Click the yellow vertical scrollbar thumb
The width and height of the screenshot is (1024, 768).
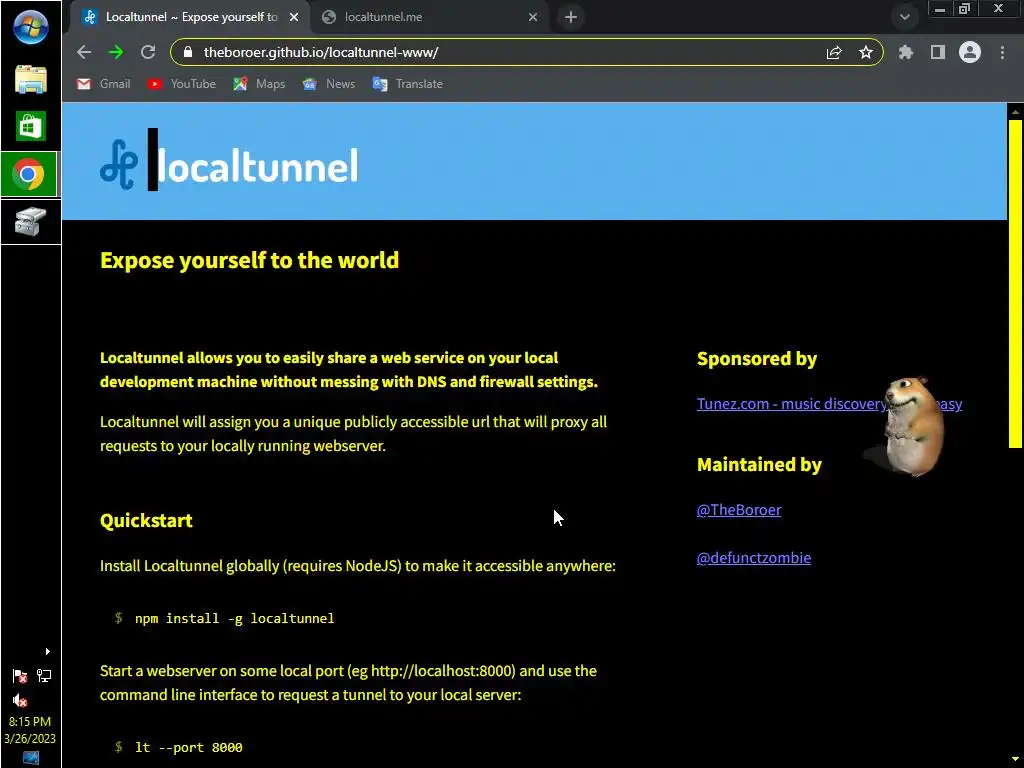click(x=1015, y=283)
